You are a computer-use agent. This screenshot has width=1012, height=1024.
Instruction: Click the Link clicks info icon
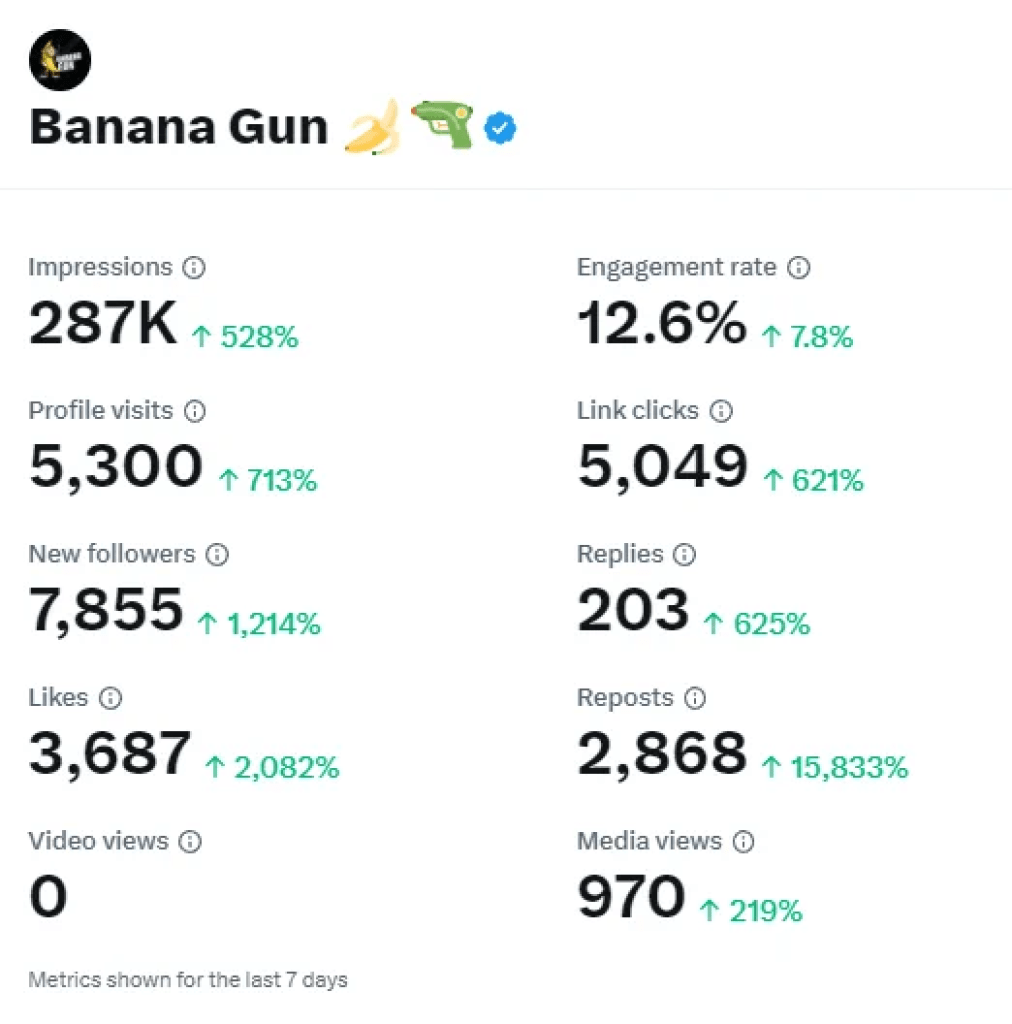722,411
